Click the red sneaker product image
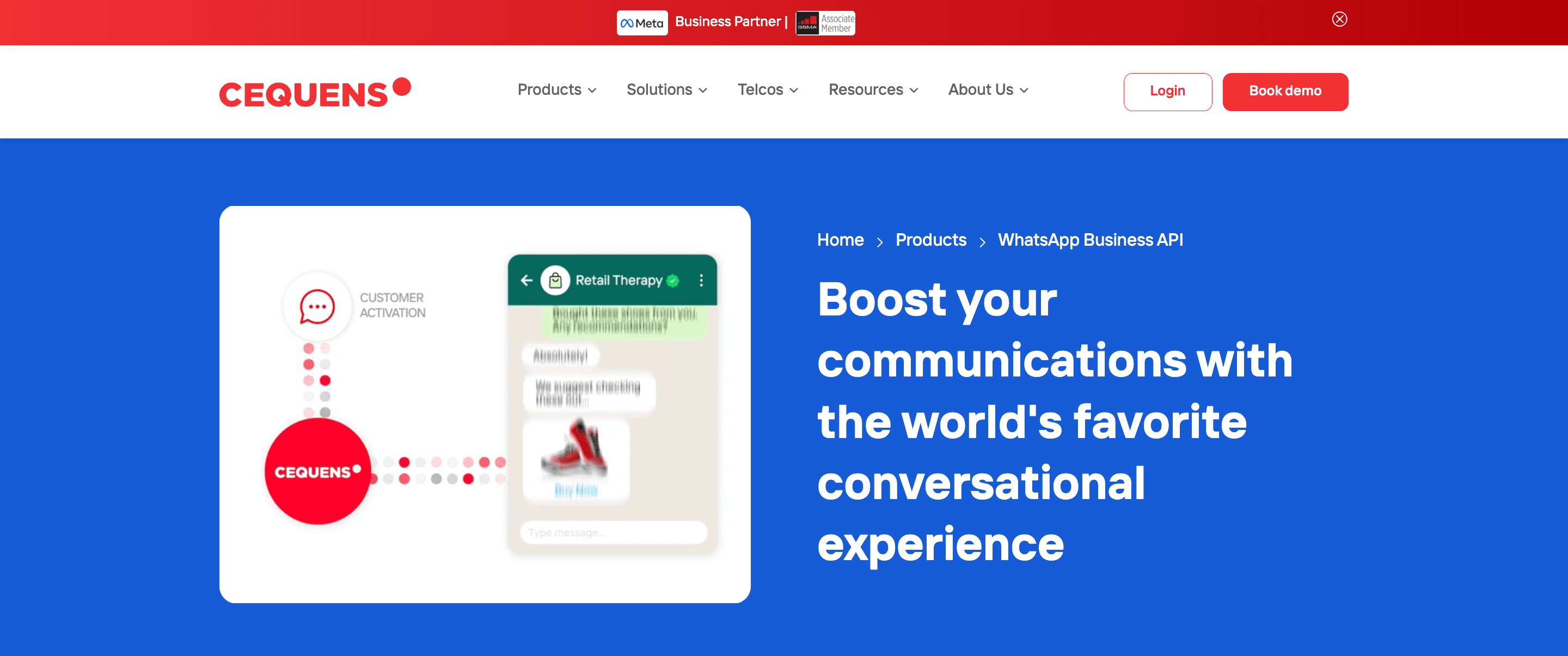Viewport: 1568px width, 656px height. click(x=574, y=448)
